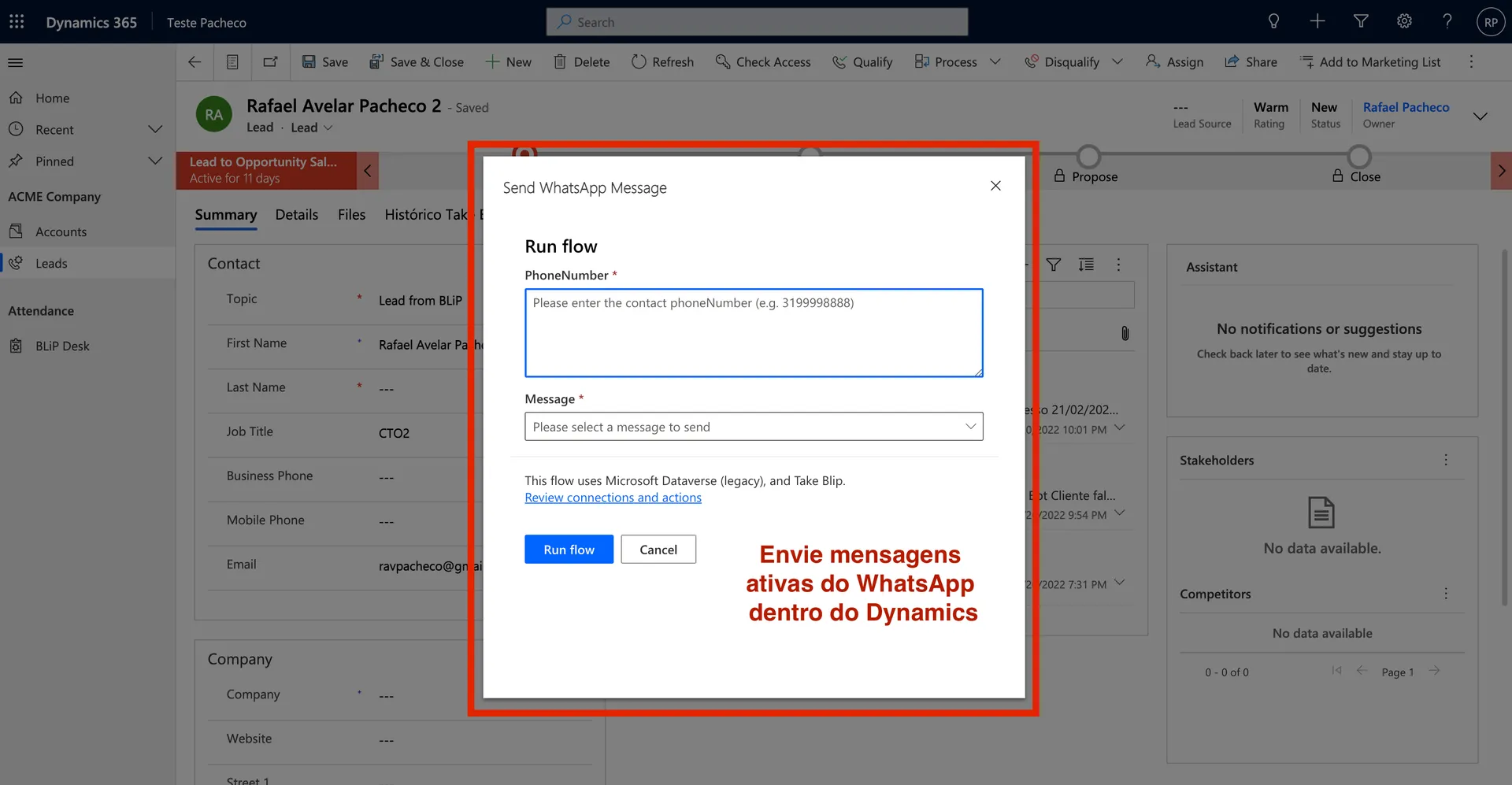
Task: Click the timeline list view icon
Action: (x=1086, y=265)
